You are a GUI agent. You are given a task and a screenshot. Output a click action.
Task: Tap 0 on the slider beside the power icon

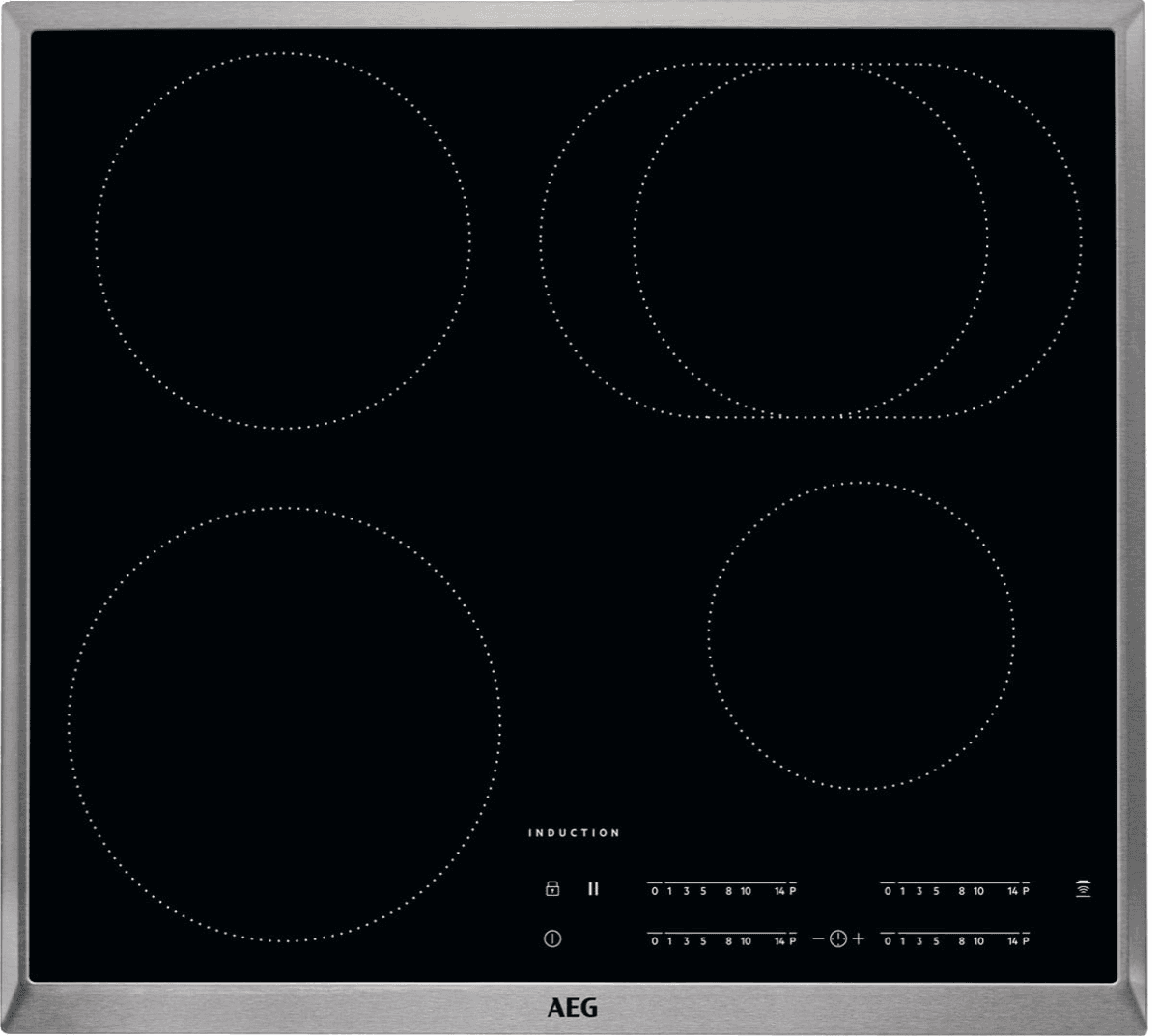tap(654, 940)
